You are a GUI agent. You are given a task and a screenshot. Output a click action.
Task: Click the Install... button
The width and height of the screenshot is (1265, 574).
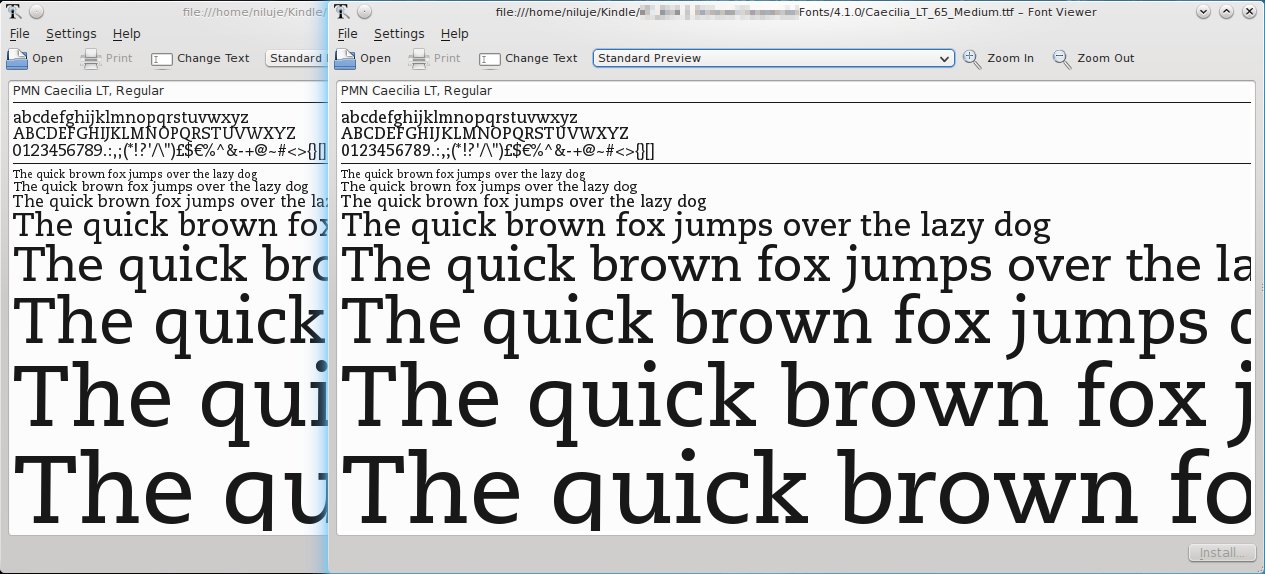click(x=1221, y=553)
